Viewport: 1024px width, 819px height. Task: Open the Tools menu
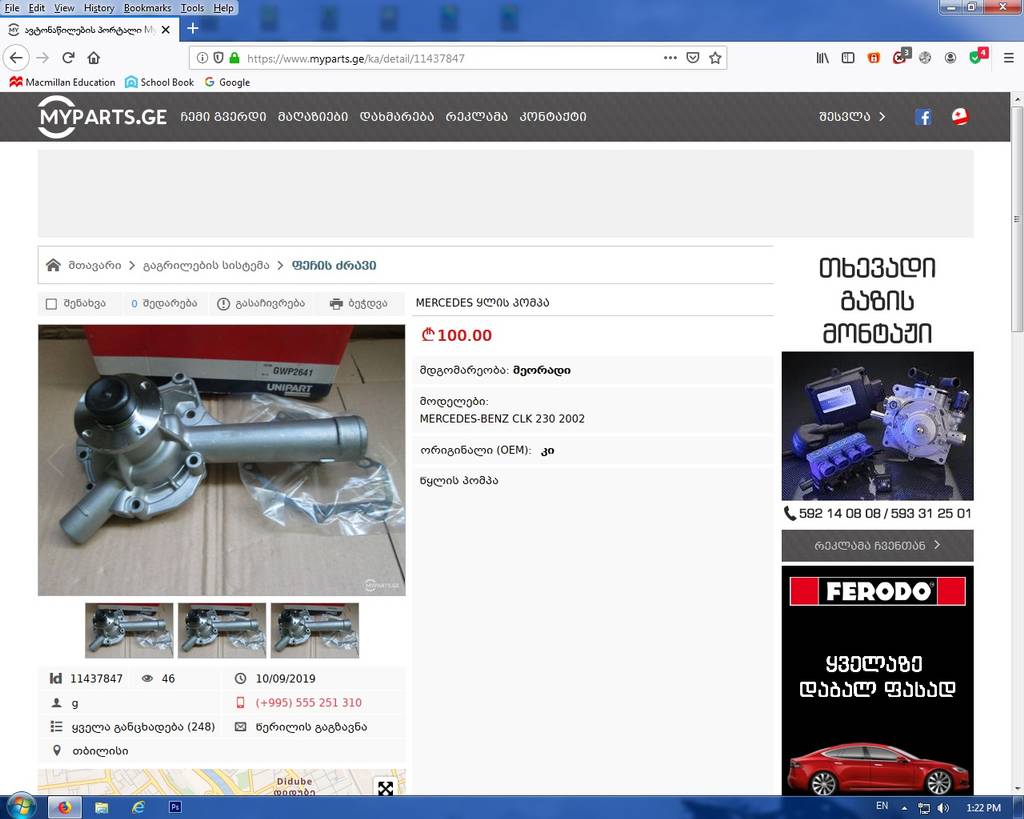pos(193,8)
